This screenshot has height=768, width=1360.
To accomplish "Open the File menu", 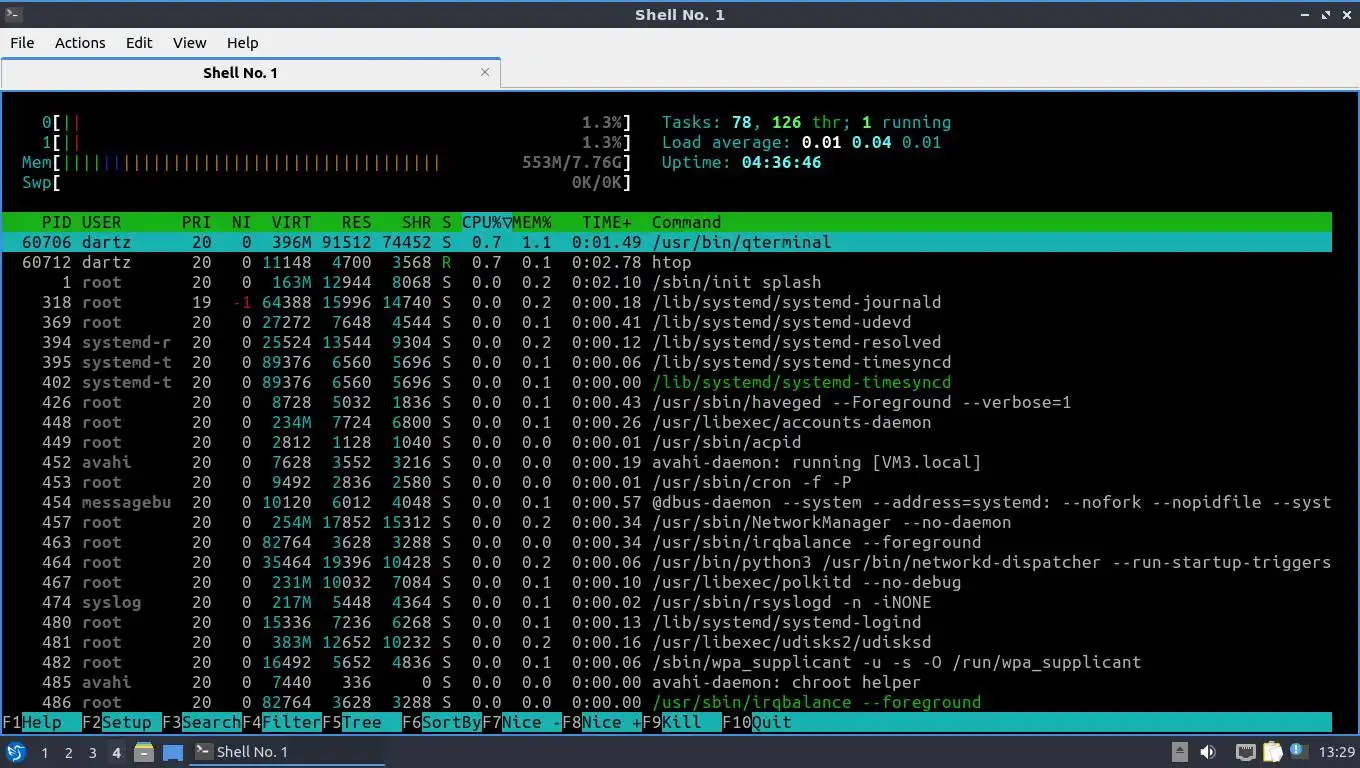I will coord(22,43).
